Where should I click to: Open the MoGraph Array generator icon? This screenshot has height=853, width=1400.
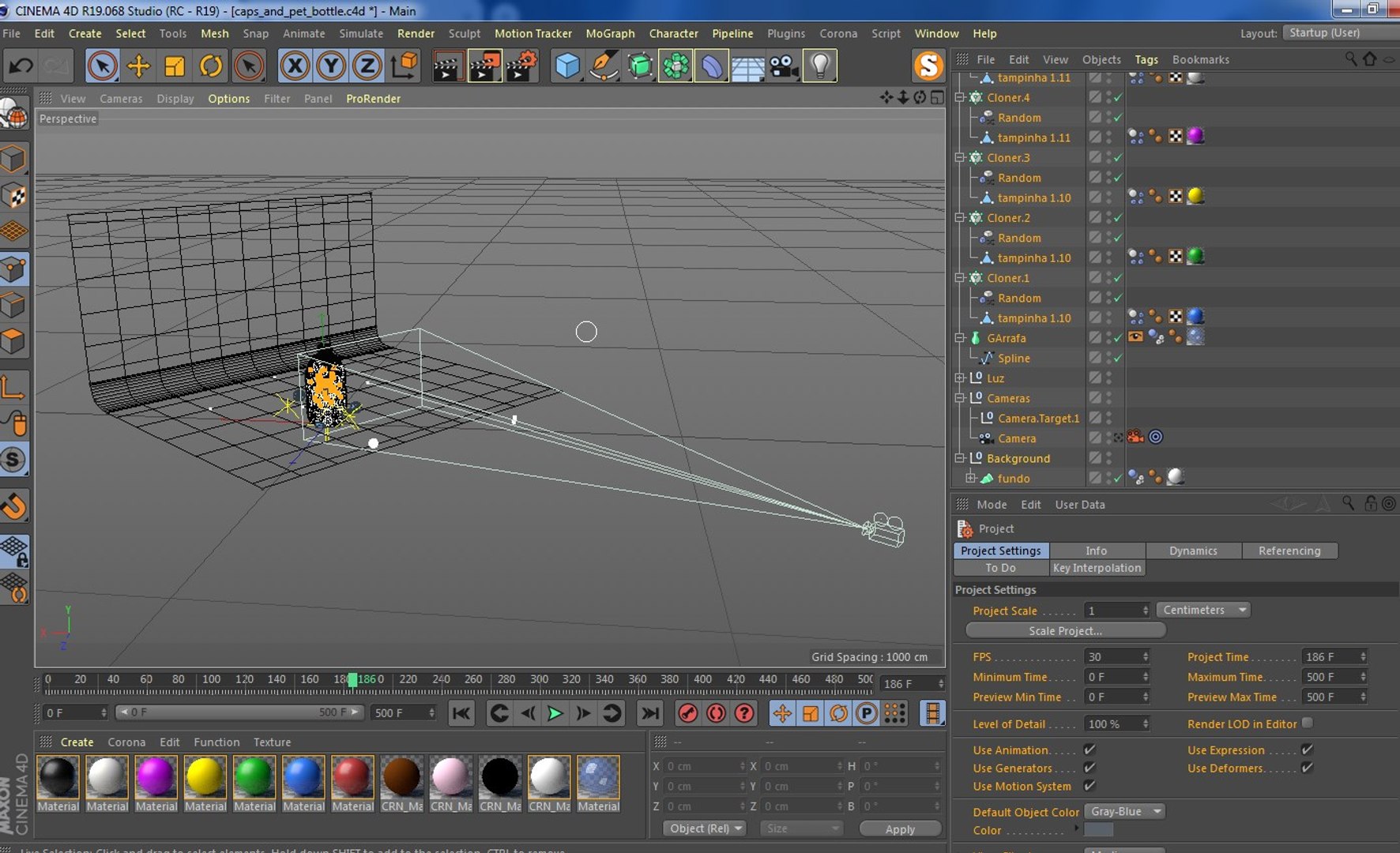[x=676, y=66]
